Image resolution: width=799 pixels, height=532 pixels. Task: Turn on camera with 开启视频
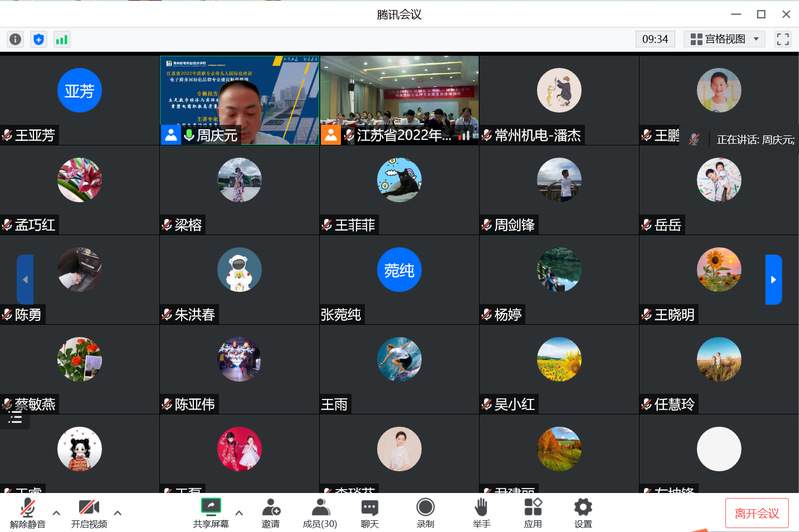point(88,512)
